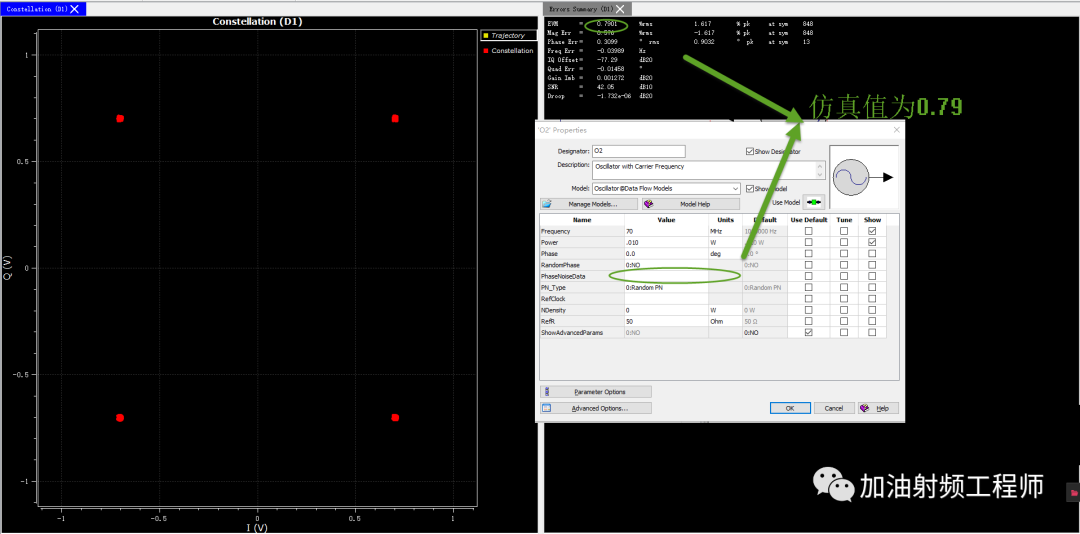Close the Errors Summary (D1) tab
The height and width of the screenshot is (534, 1080).
tap(620, 9)
